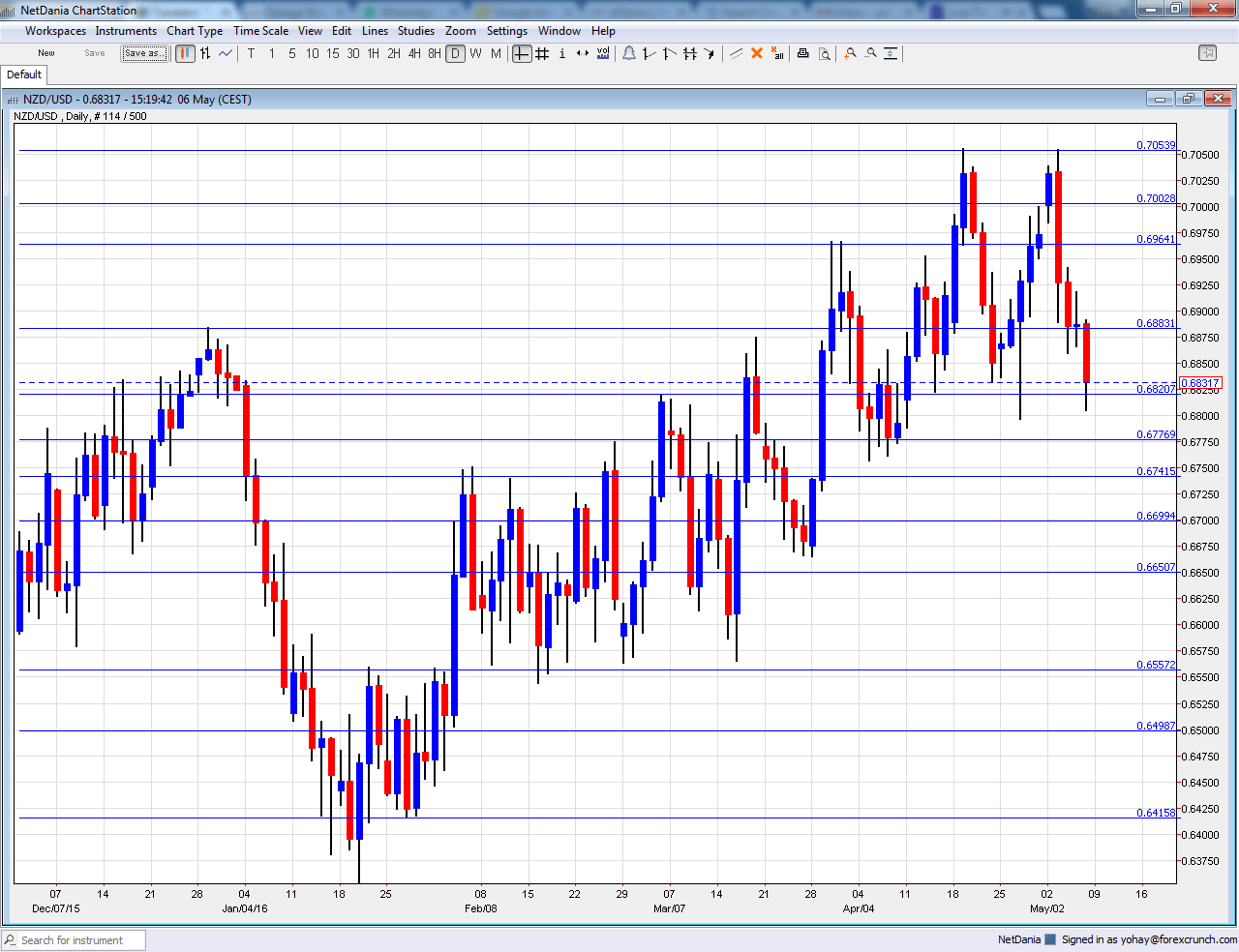Open the Instruments menu

126,30
